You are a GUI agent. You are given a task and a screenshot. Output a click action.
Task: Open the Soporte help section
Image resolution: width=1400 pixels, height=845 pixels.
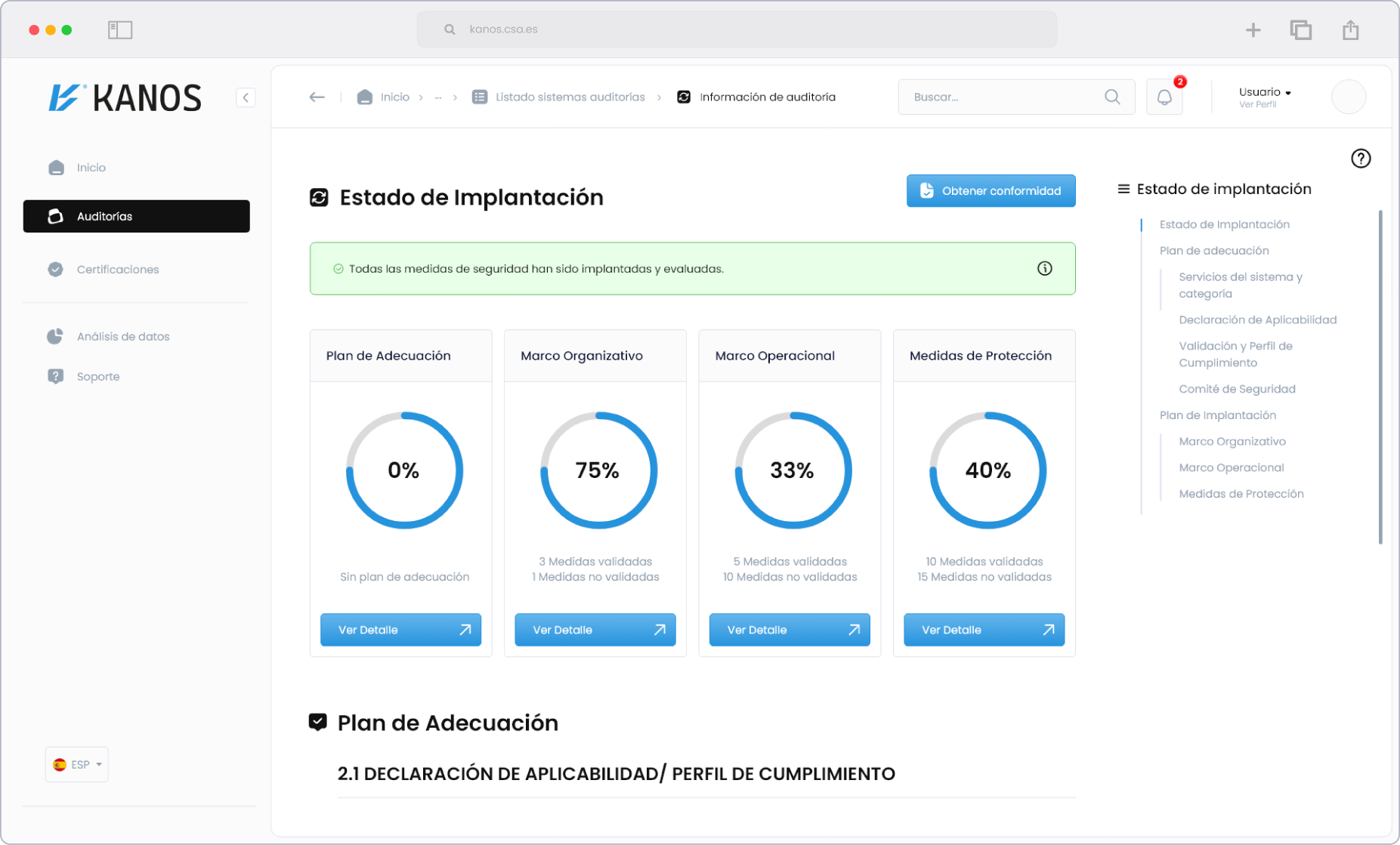(97, 376)
